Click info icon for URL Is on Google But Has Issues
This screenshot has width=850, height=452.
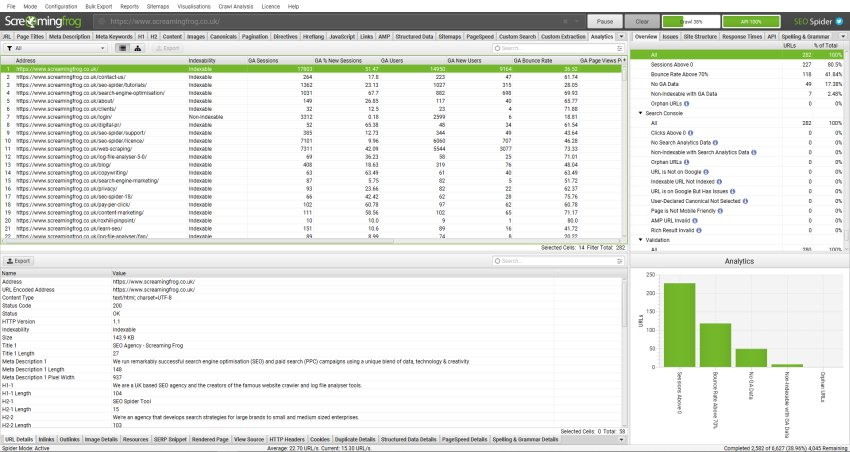coord(732,191)
